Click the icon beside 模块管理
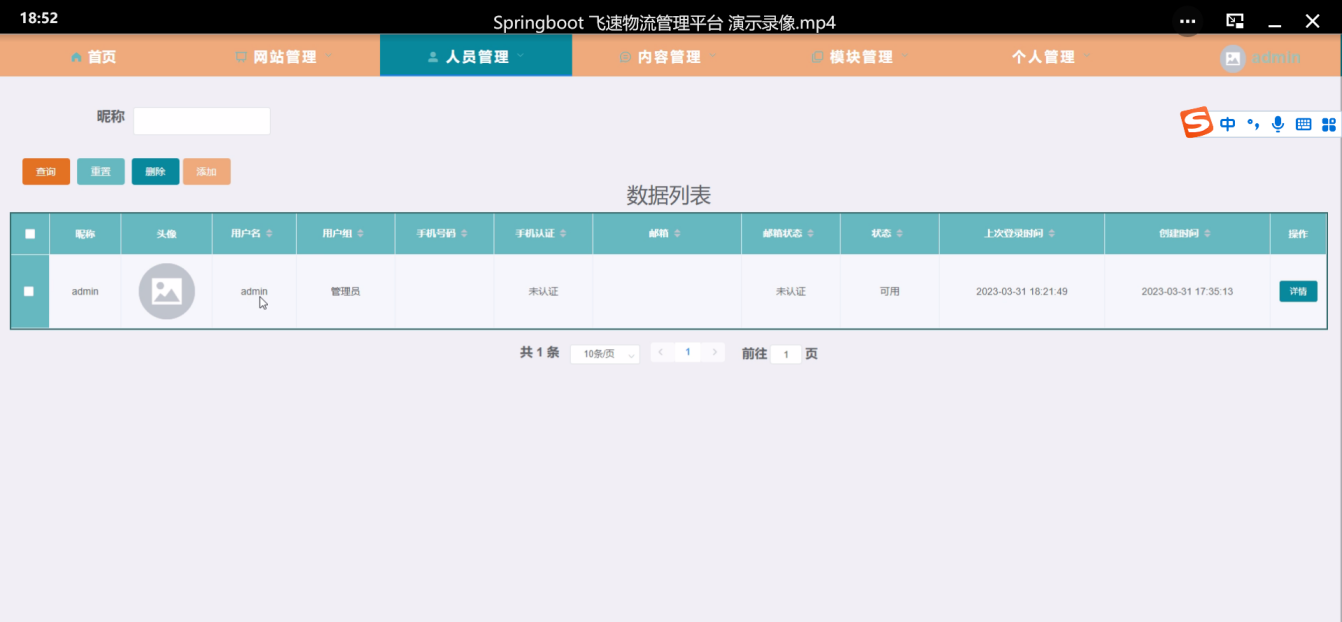Screen dimensions: 1342x622 pyautogui.click(x=817, y=58)
